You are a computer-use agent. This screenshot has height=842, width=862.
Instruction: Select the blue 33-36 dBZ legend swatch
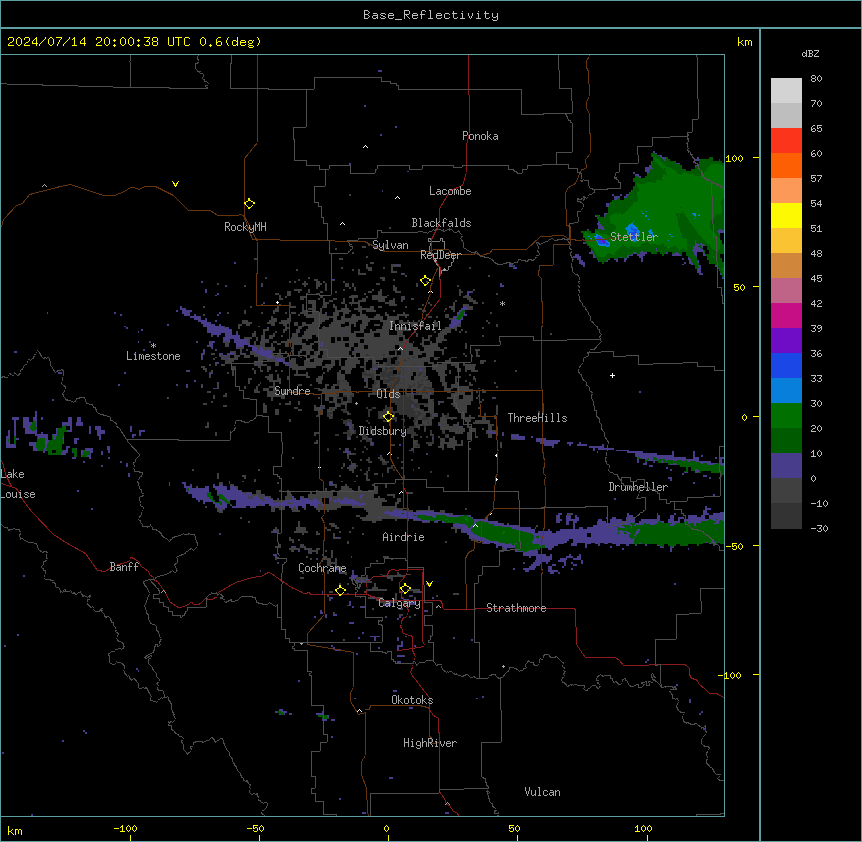click(786, 365)
